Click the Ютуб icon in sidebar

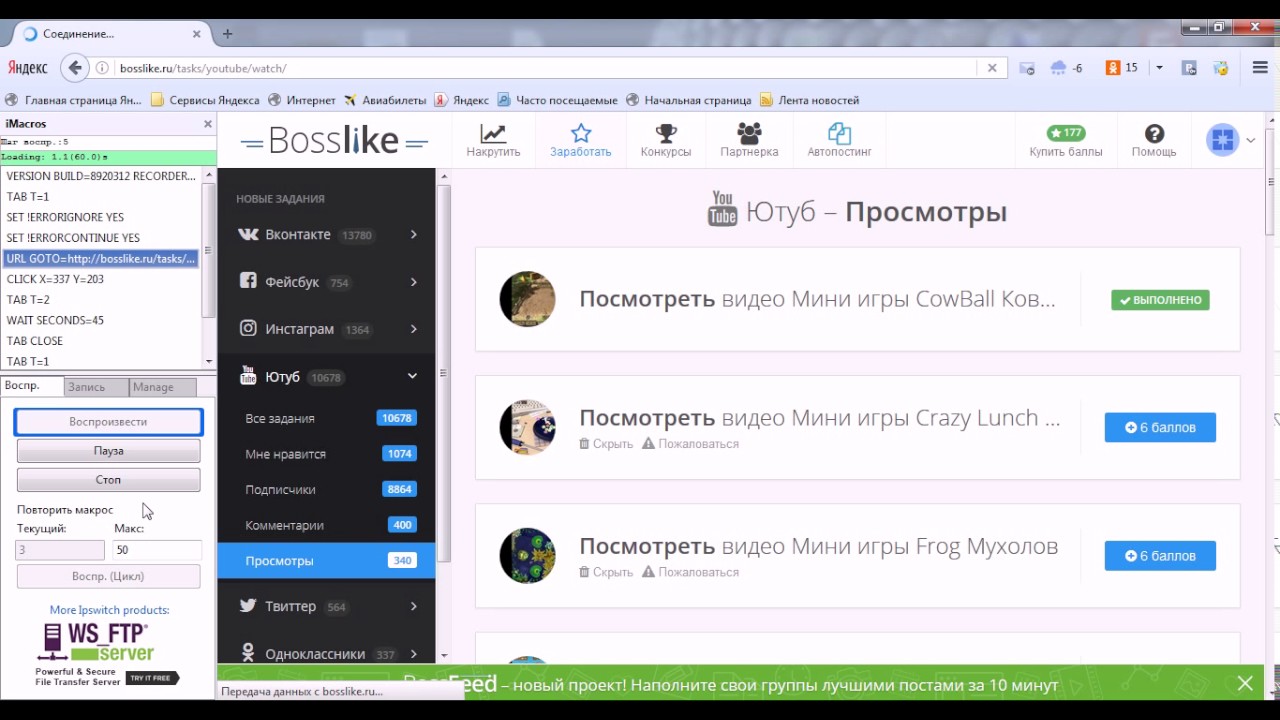point(248,376)
